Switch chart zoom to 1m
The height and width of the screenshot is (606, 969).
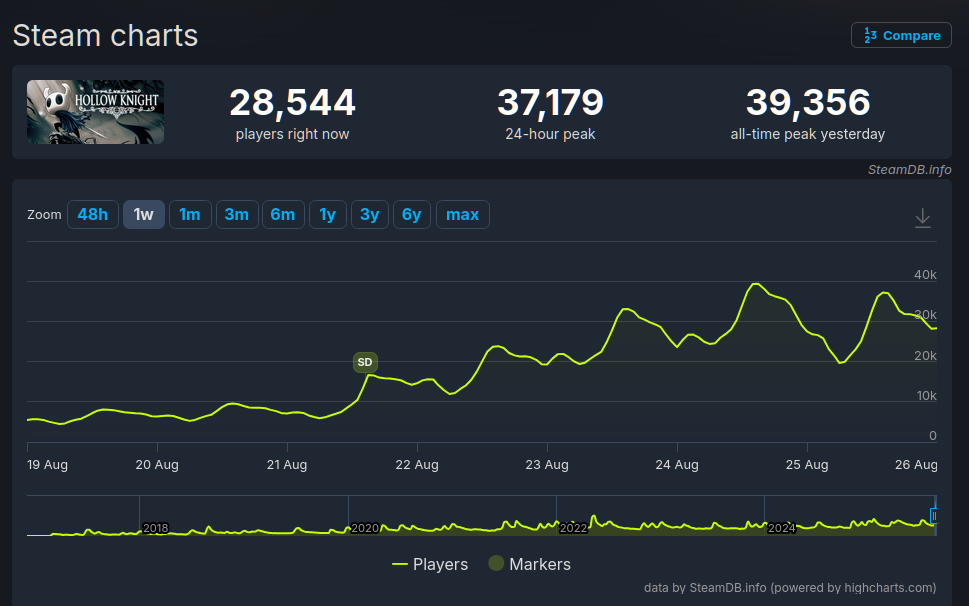coord(190,214)
